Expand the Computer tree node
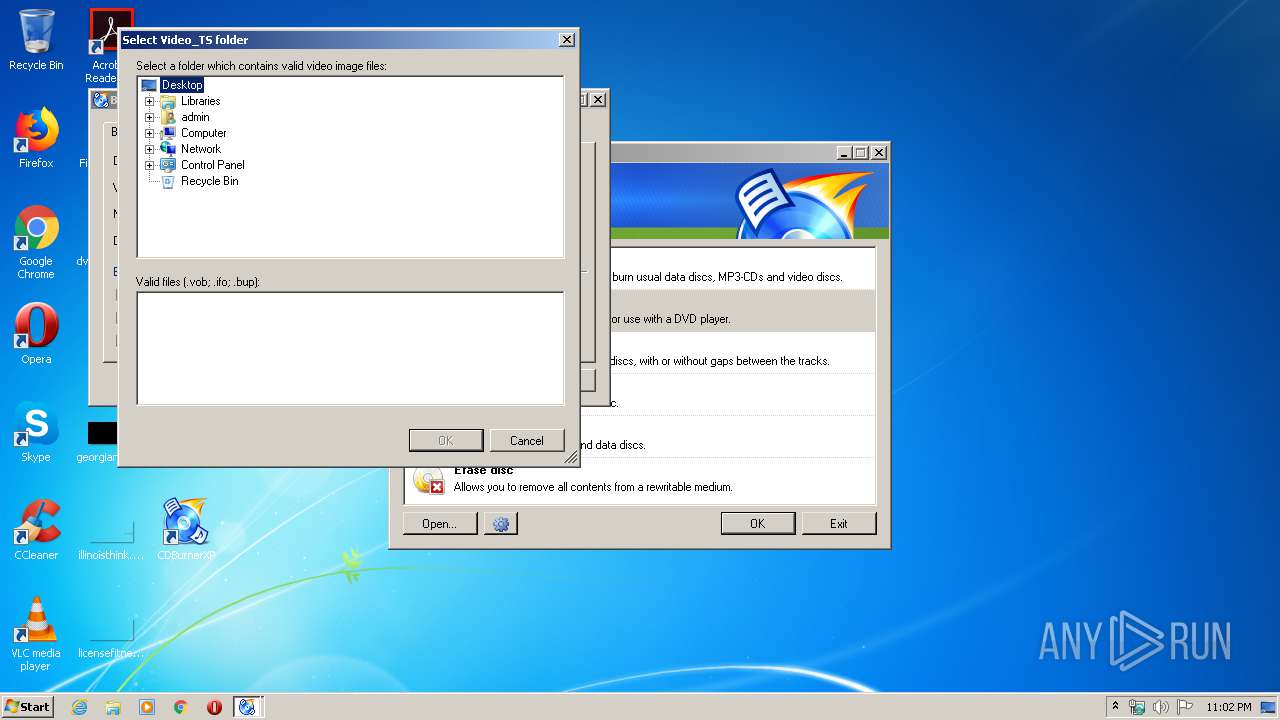The height and width of the screenshot is (720, 1280). 150,133
